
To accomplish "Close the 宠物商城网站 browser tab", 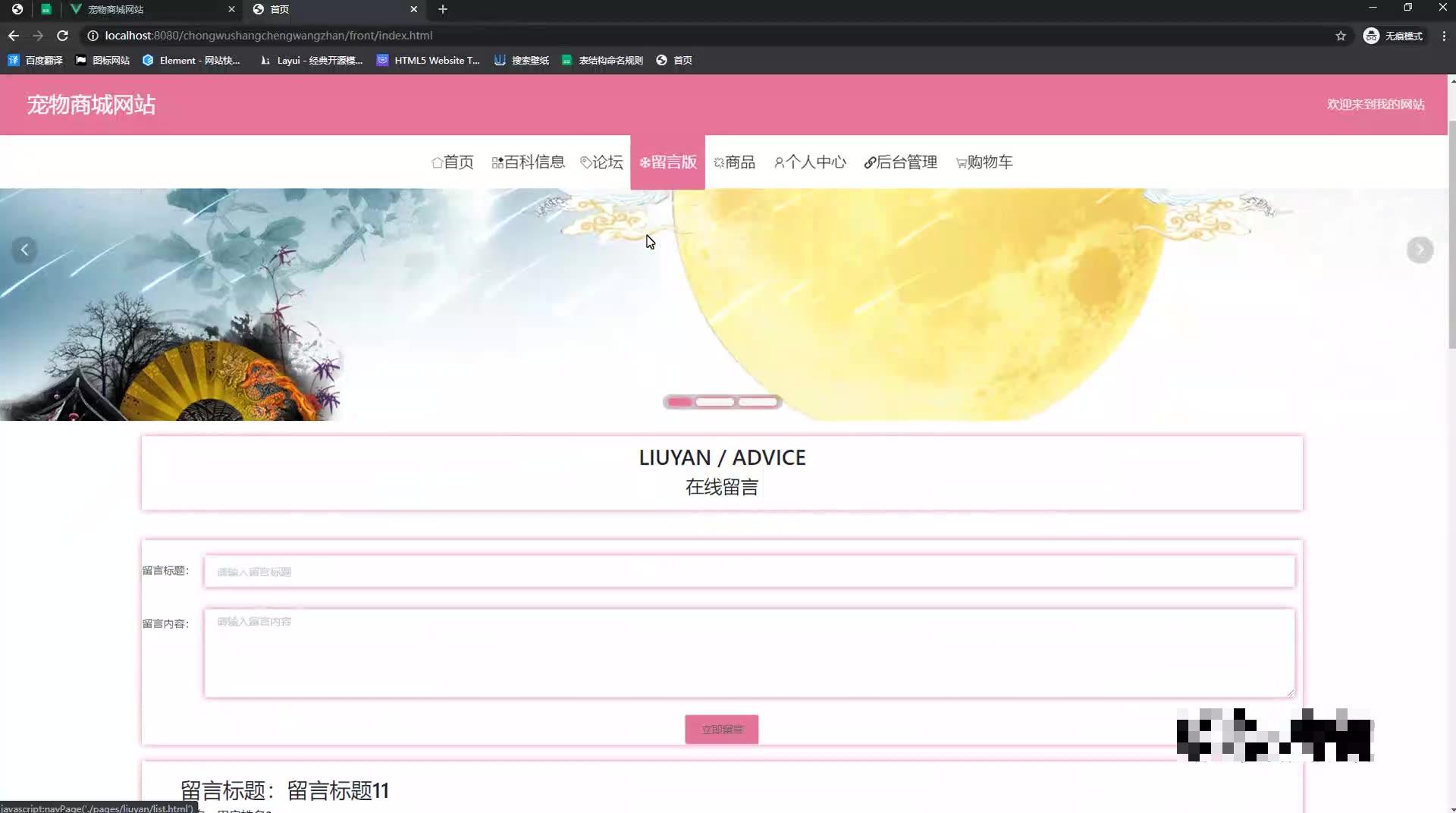I will tap(232, 9).
